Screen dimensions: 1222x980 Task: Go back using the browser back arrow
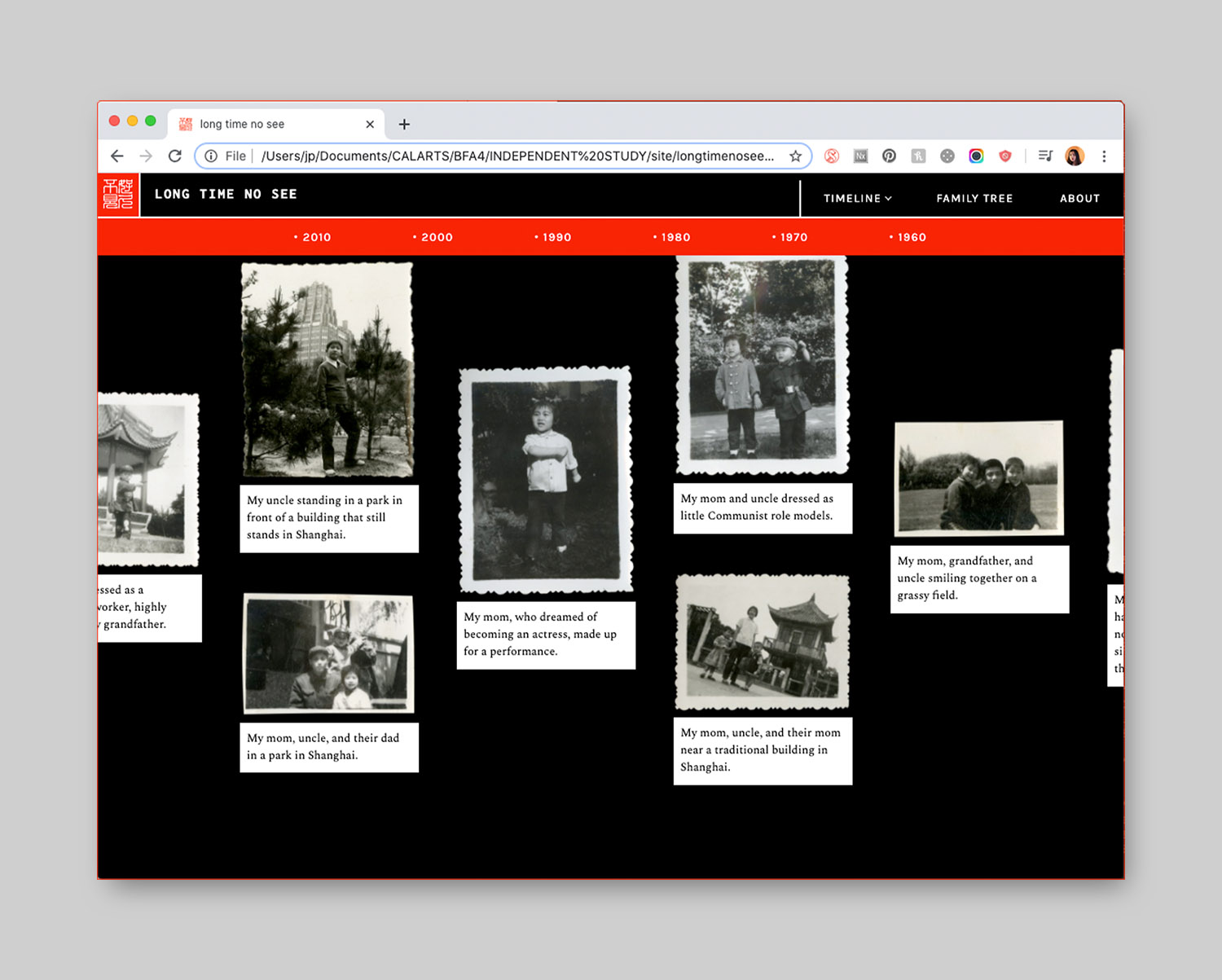116,156
